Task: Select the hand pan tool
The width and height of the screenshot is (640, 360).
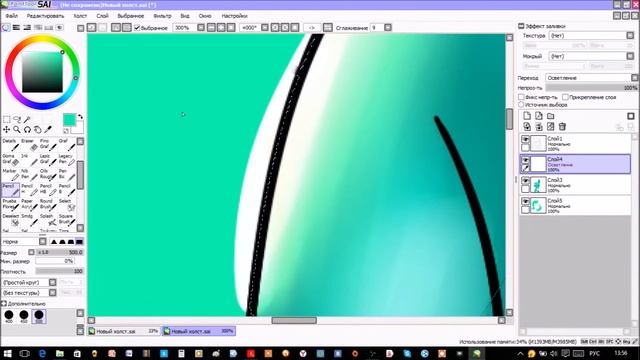Action: pos(38,130)
